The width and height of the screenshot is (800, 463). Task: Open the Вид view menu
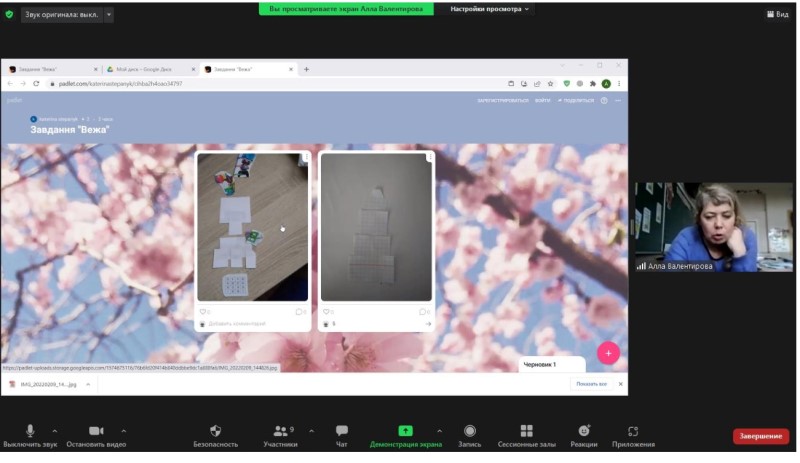pyautogui.click(x=777, y=14)
